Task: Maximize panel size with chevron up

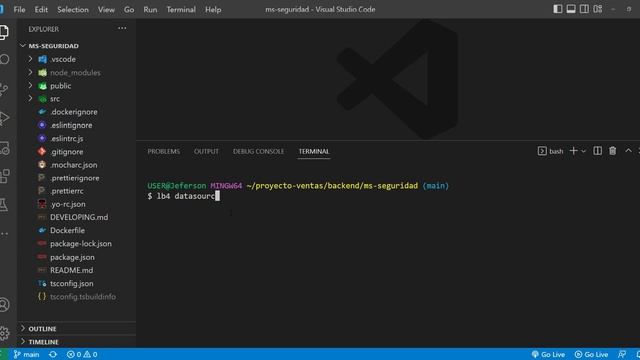Action: point(628,151)
